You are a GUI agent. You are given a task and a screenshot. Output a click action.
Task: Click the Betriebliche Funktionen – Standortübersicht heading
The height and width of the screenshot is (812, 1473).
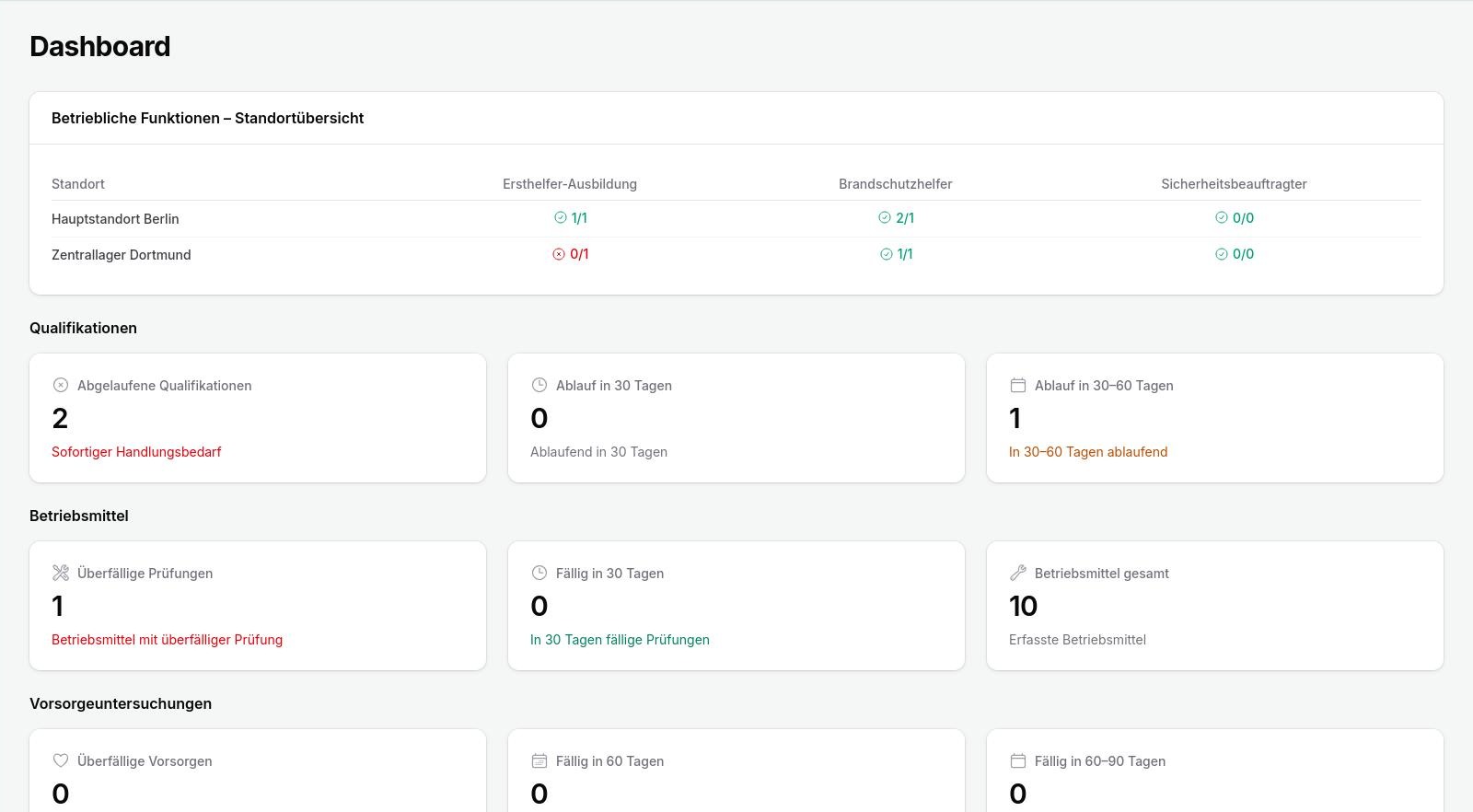coord(208,118)
